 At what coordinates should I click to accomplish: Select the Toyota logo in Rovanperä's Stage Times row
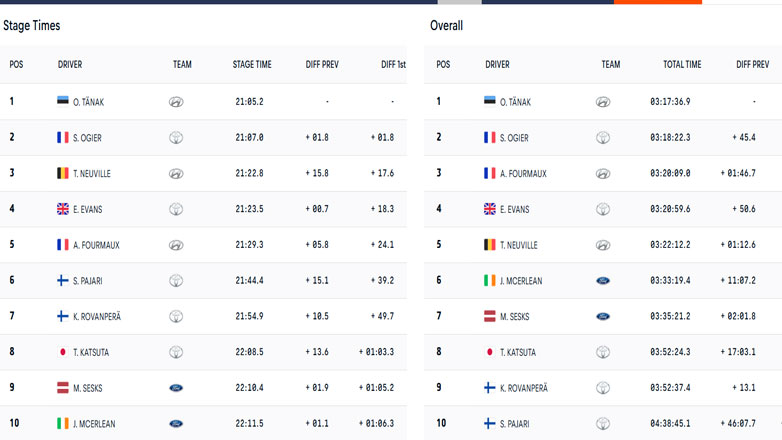click(x=176, y=317)
